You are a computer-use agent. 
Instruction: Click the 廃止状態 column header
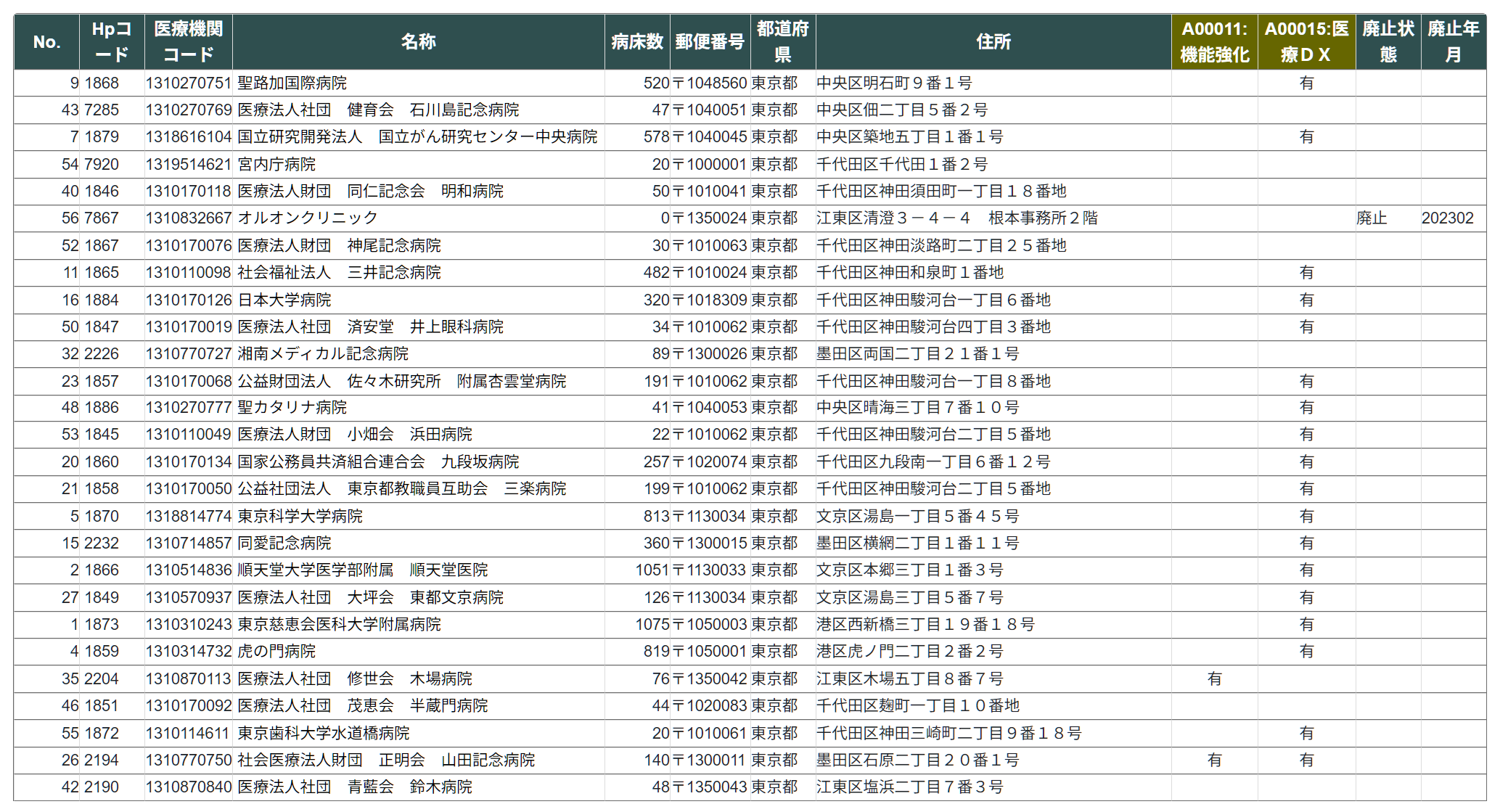pyautogui.click(x=1388, y=42)
